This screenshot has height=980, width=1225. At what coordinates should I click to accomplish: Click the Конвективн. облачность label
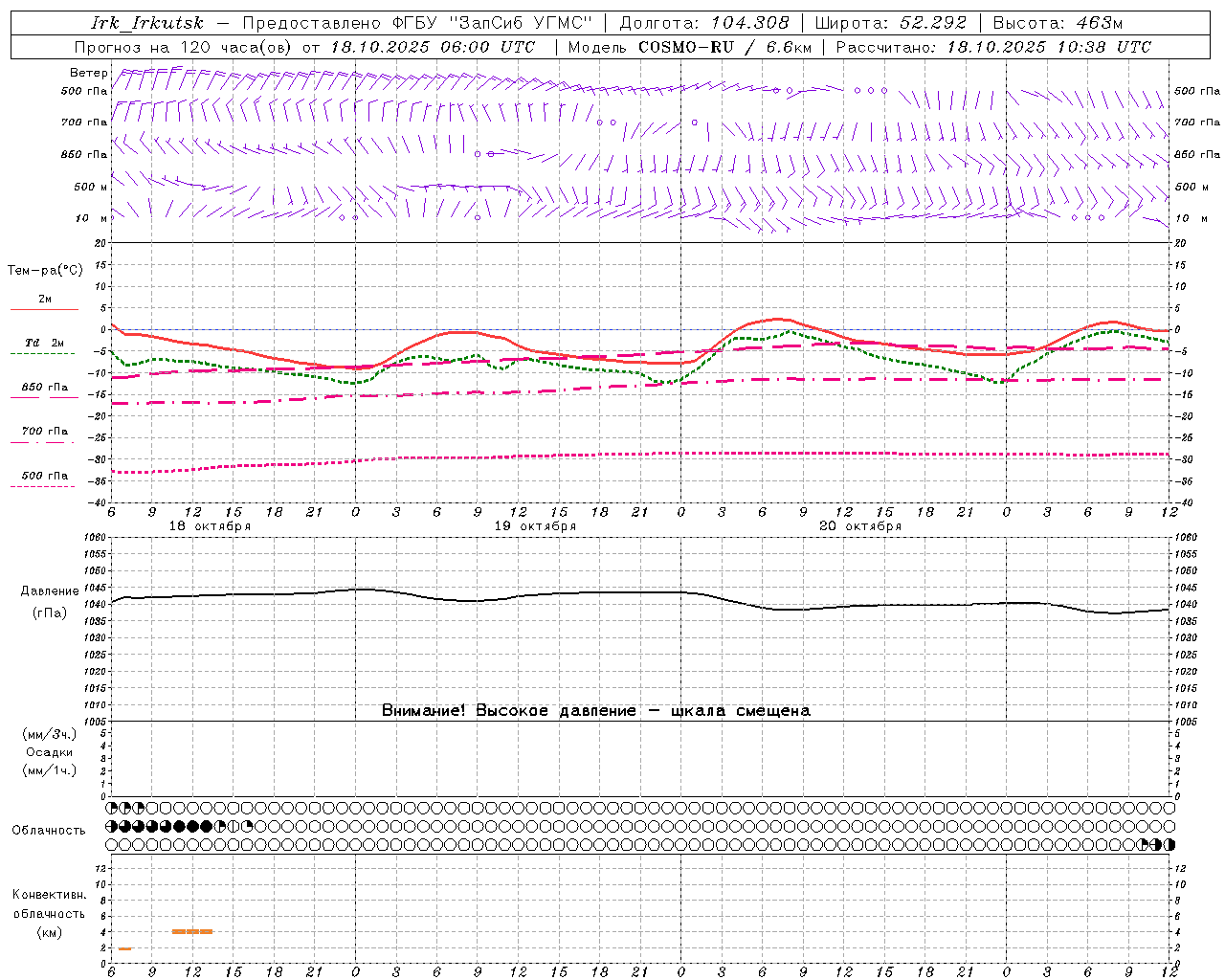[x=49, y=904]
